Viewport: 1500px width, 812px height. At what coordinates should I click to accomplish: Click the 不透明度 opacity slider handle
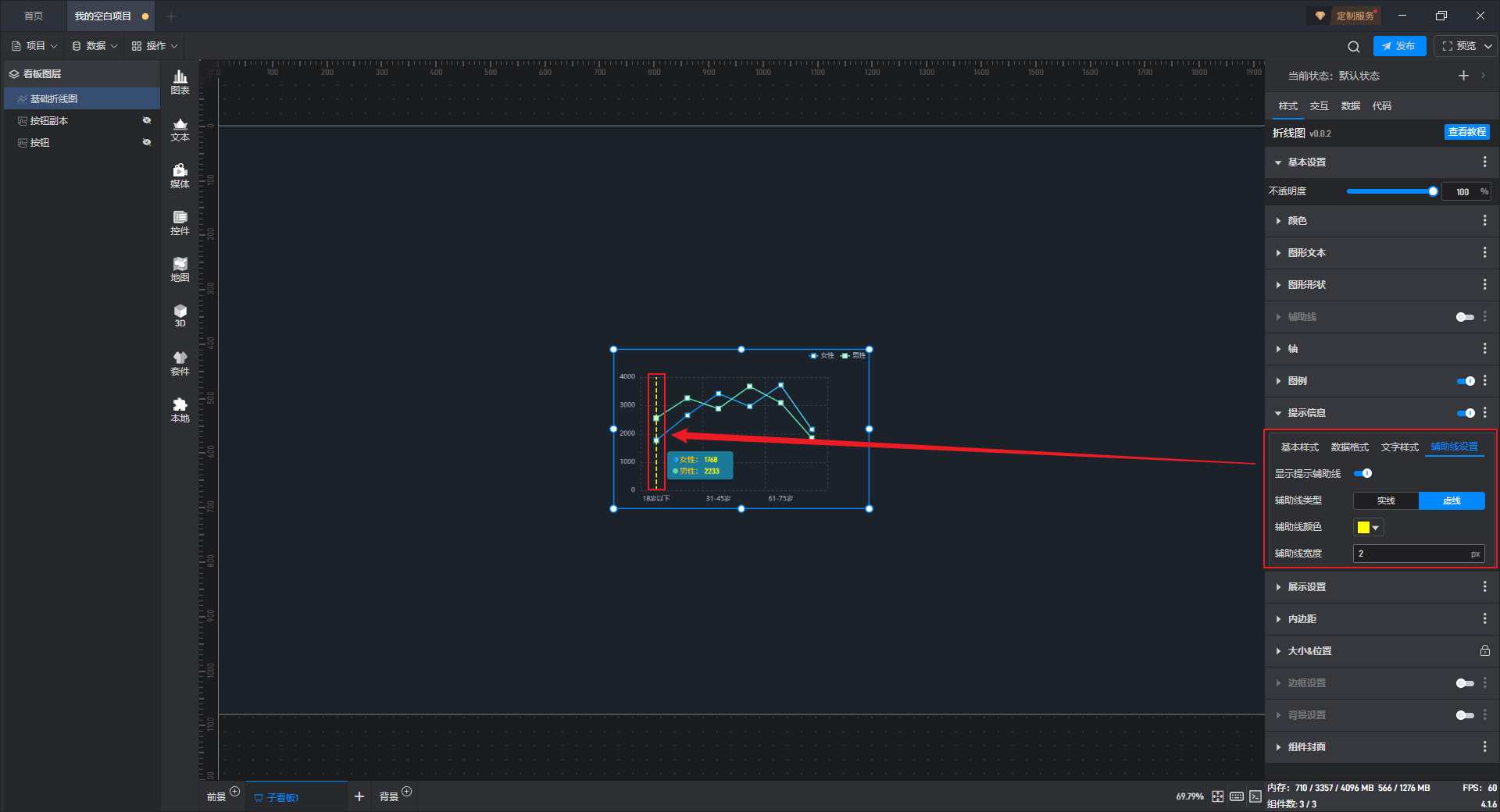coord(1433,191)
